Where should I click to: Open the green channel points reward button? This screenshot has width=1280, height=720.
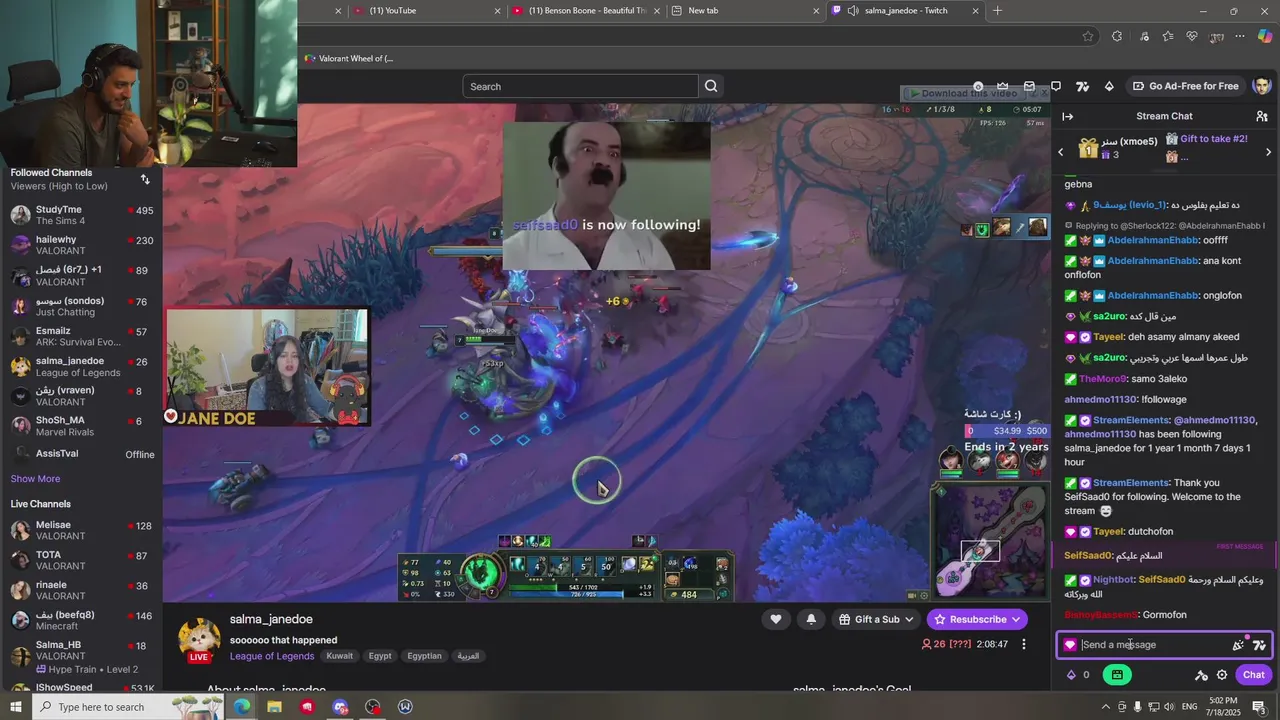tap(1116, 675)
